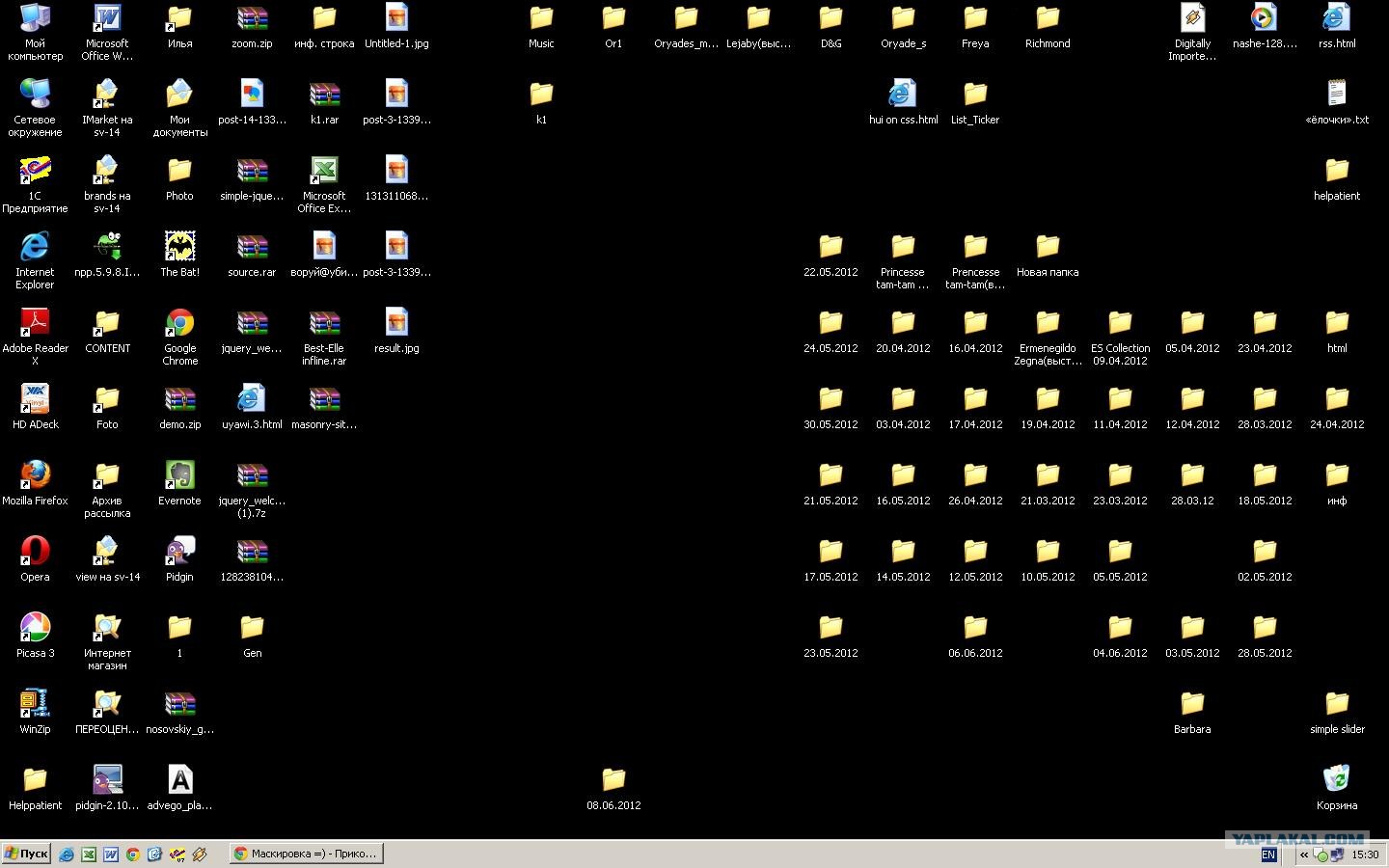This screenshot has width=1389, height=868.
Task: Select the Мои документы folder
Action: pyautogui.click(x=179, y=108)
